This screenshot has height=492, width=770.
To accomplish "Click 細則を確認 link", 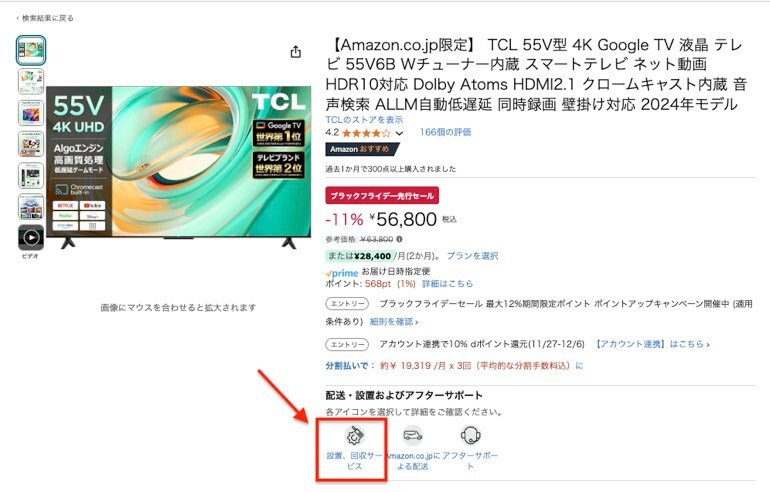I will pyautogui.click(x=394, y=322).
